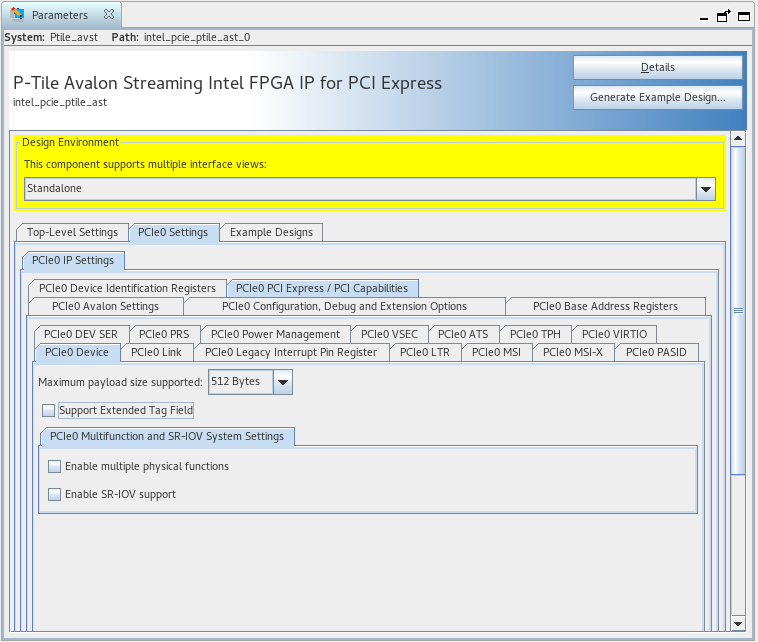The width and height of the screenshot is (758, 642).
Task: Click the Path intel_pcie_ptile_ast_0 text
Action: (x=181, y=37)
